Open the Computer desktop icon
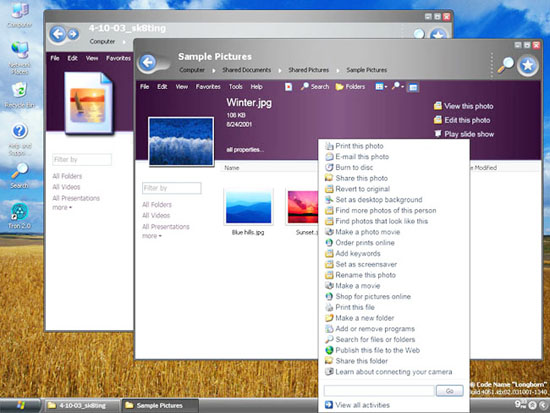Screen dimensions: 550x413 click(x=20, y=14)
